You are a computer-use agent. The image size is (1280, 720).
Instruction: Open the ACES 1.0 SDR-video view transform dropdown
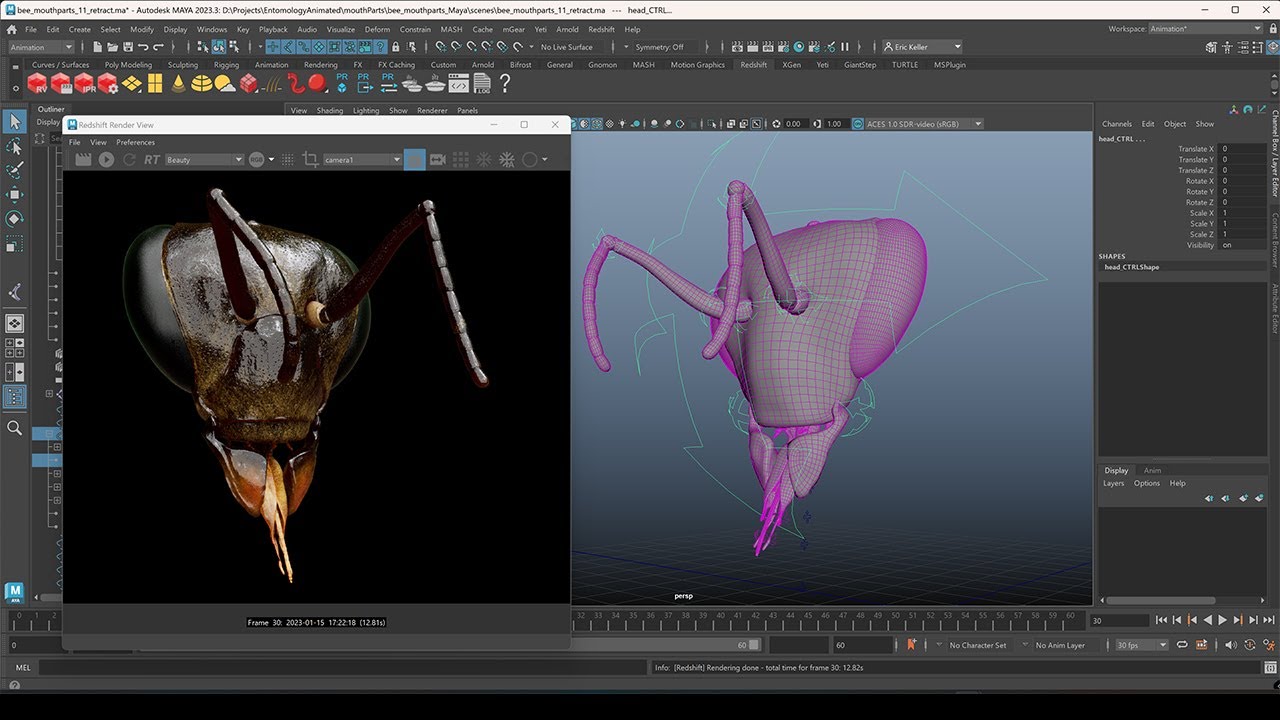click(x=924, y=124)
